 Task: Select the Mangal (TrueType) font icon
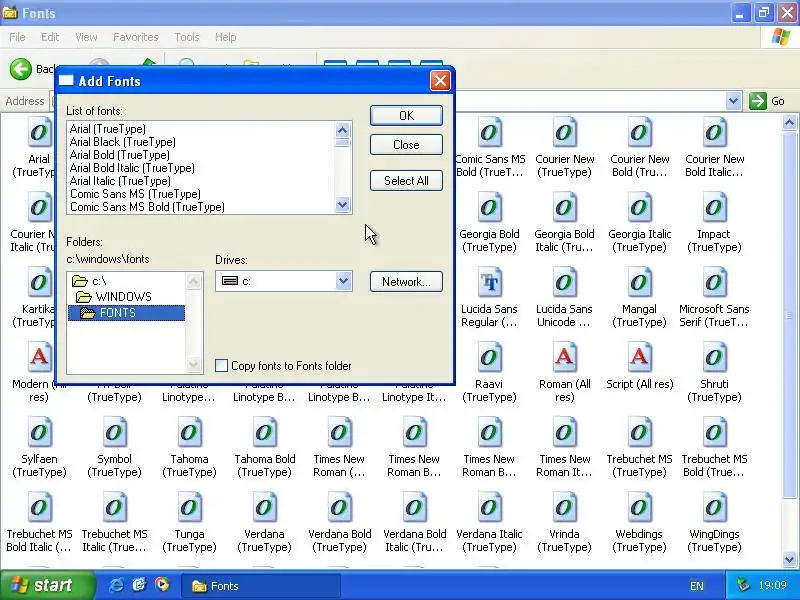(x=639, y=283)
